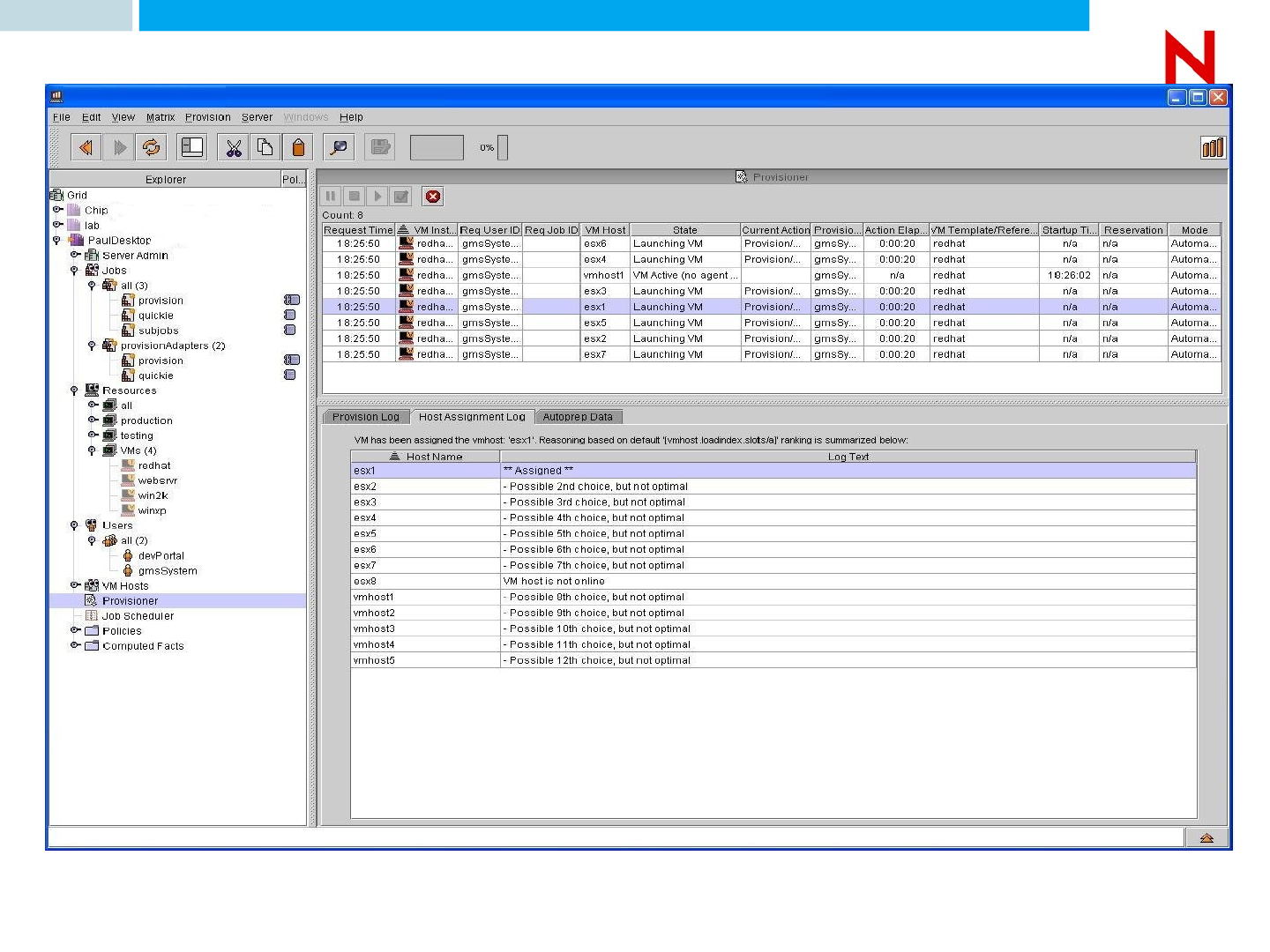Switch to the Autoprep Data tab
The image size is (1270, 952).
coord(577,417)
